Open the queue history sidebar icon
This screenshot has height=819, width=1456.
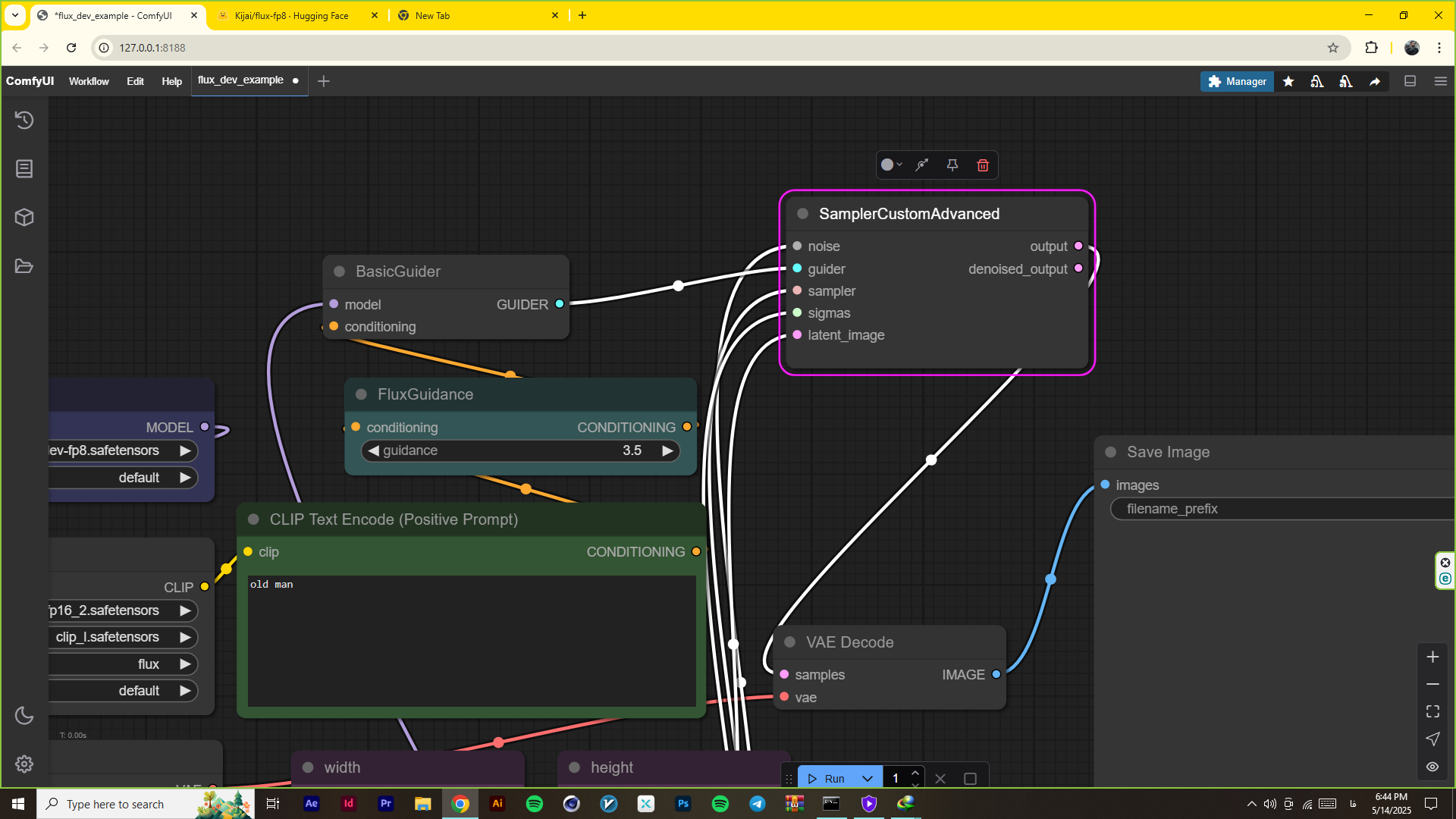[x=24, y=120]
